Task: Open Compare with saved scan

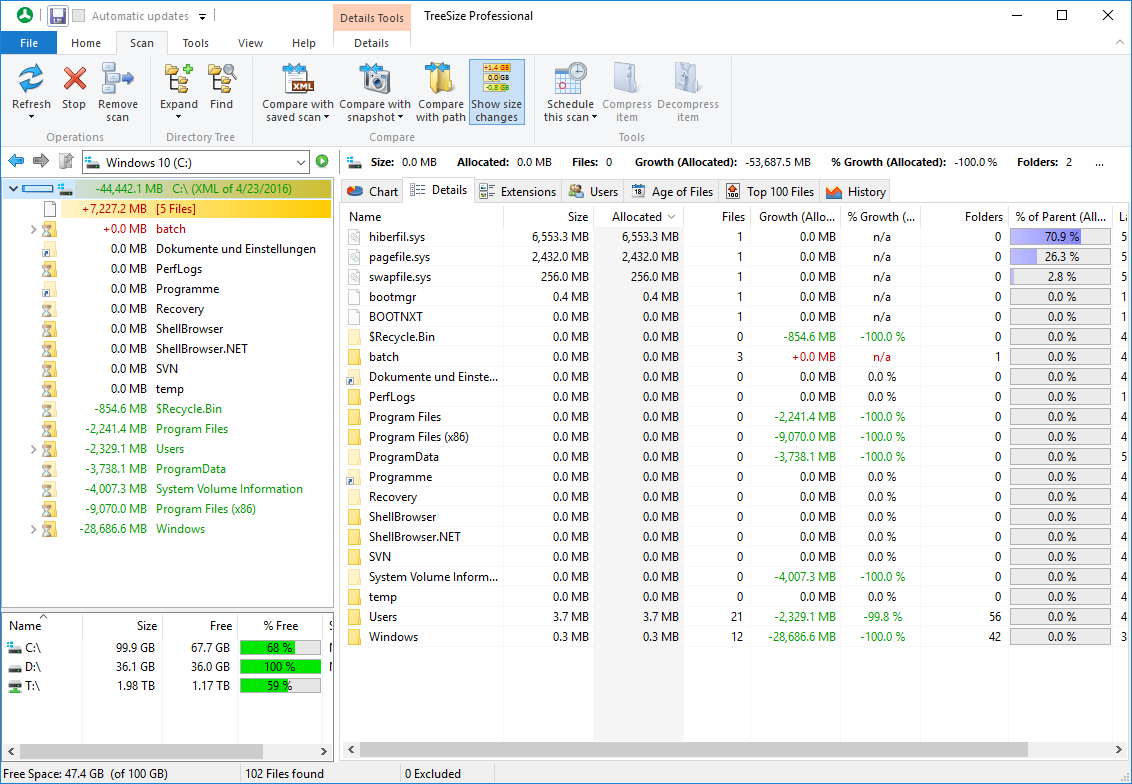Action: coord(298,80)
